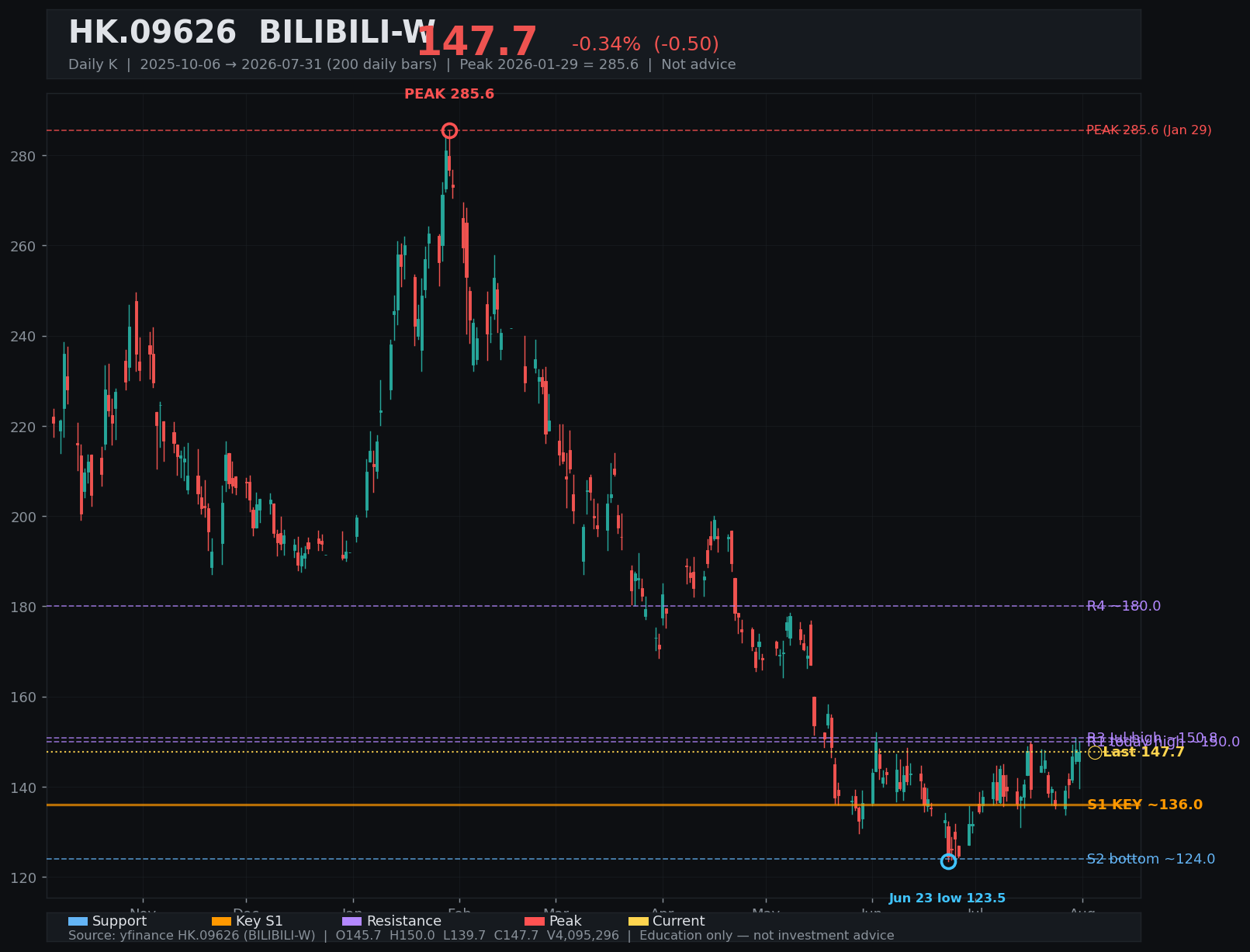Click the yellow Current legend swatch
This screenshot has height=952, width=1250.
[639, 922]
